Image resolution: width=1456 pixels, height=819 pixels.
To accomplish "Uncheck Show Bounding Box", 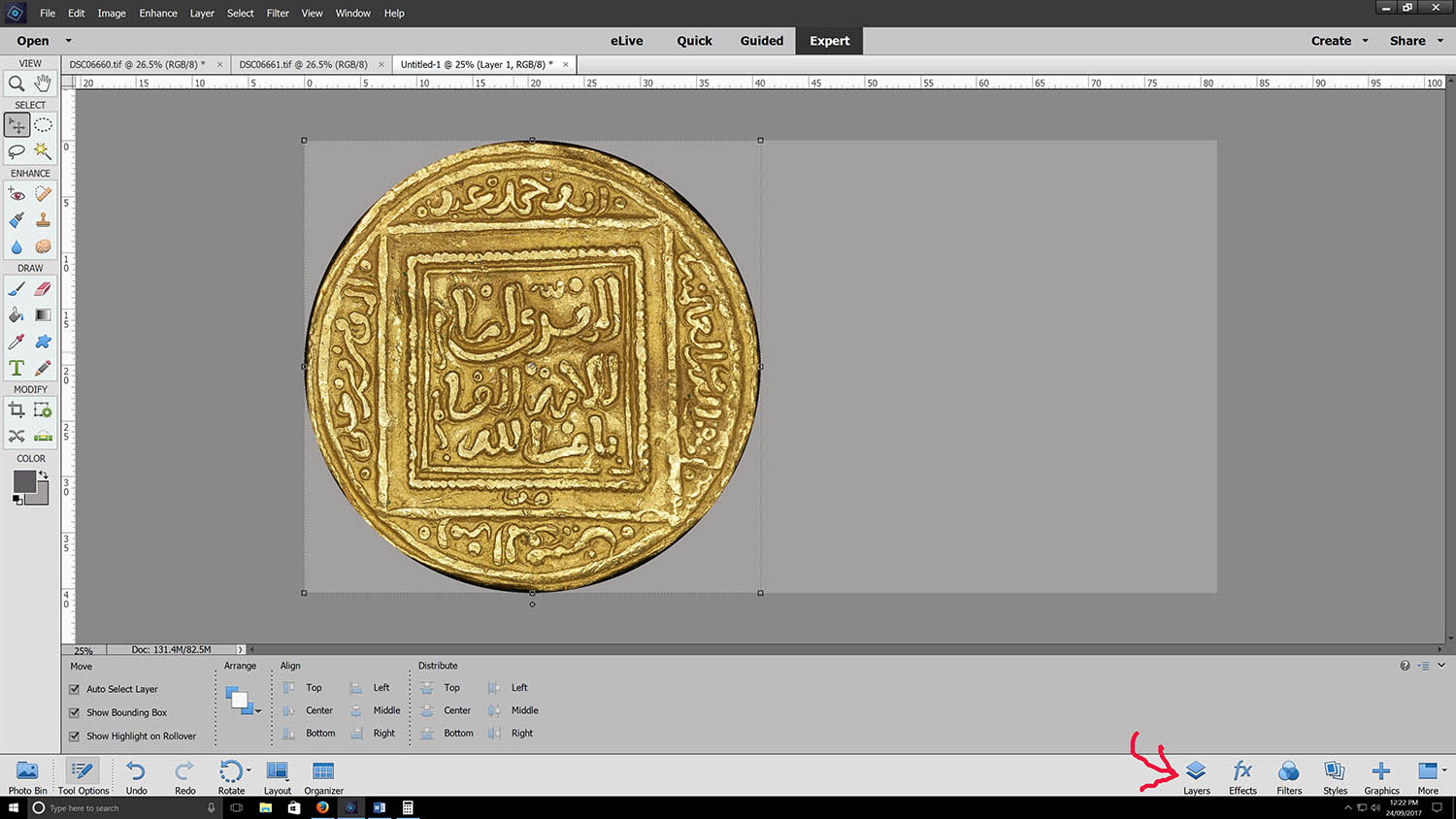I will click(x=74, y=712).
